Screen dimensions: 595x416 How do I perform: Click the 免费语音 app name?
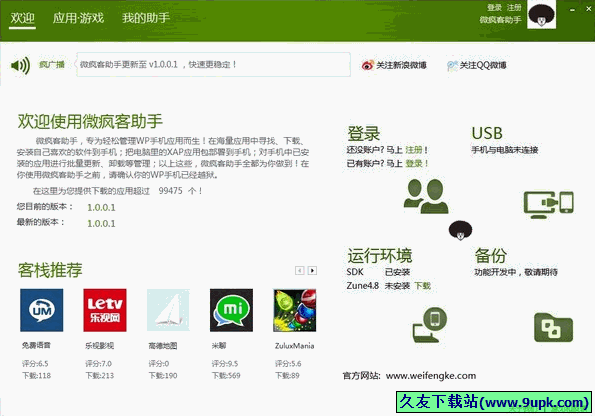36,345
